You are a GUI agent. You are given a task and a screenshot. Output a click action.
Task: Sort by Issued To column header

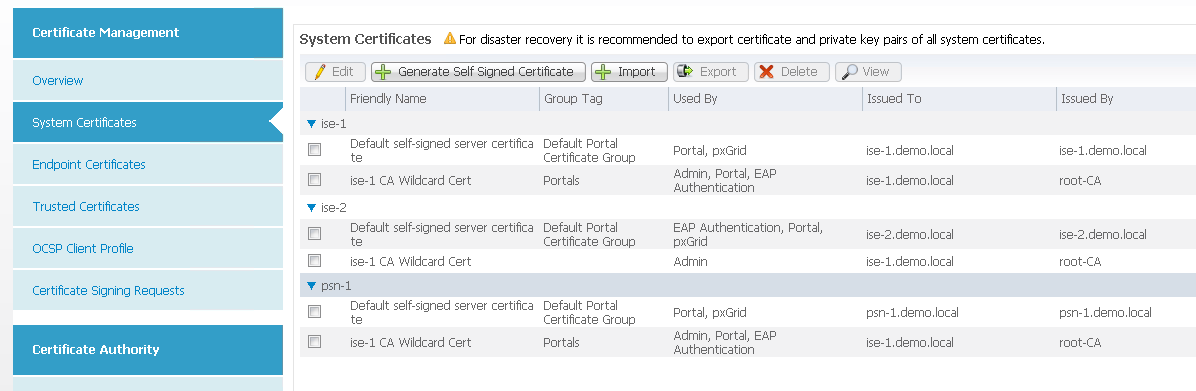pyautogui.click(x=959, y=98)
